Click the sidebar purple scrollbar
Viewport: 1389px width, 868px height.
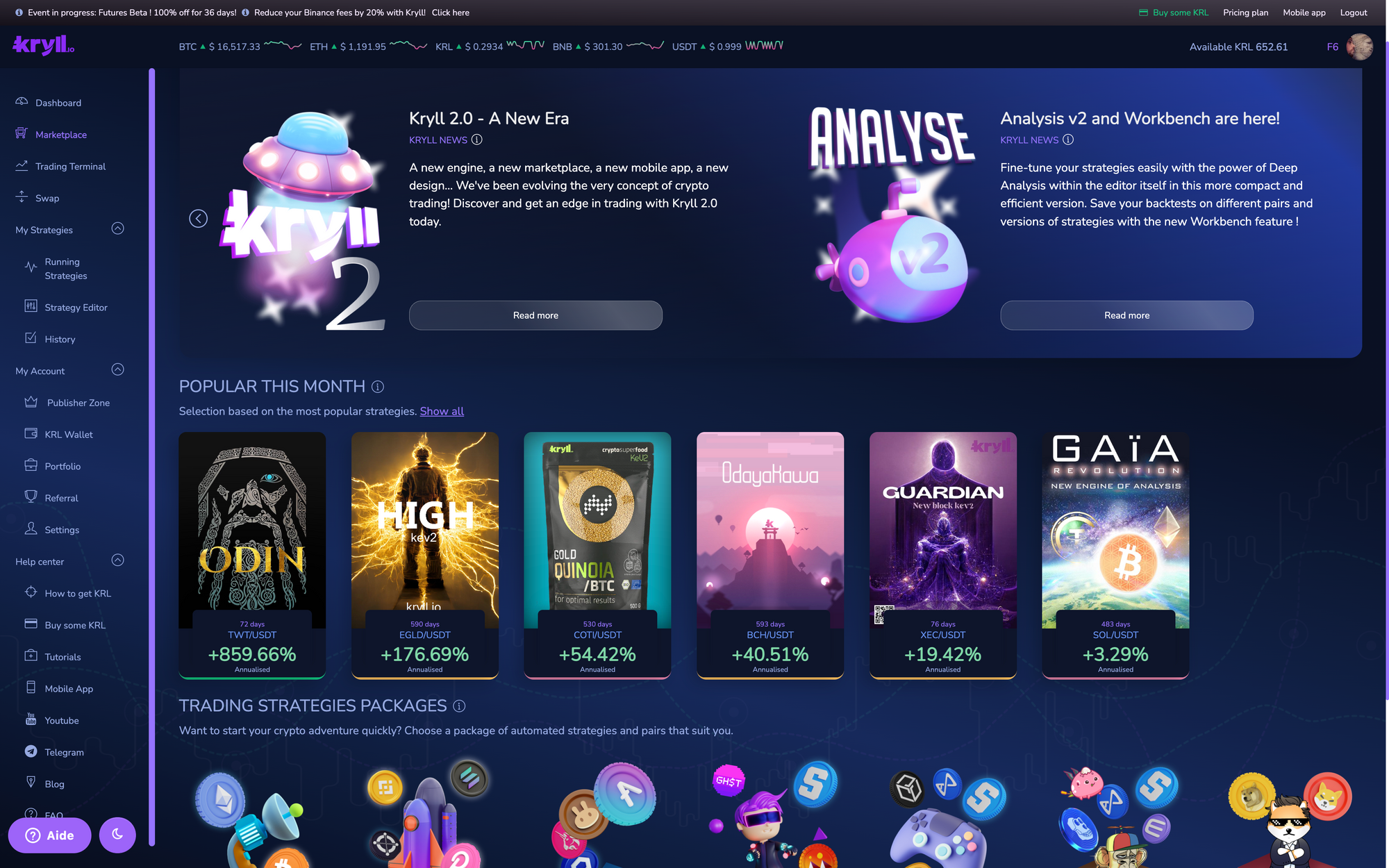tap(151, 457)
